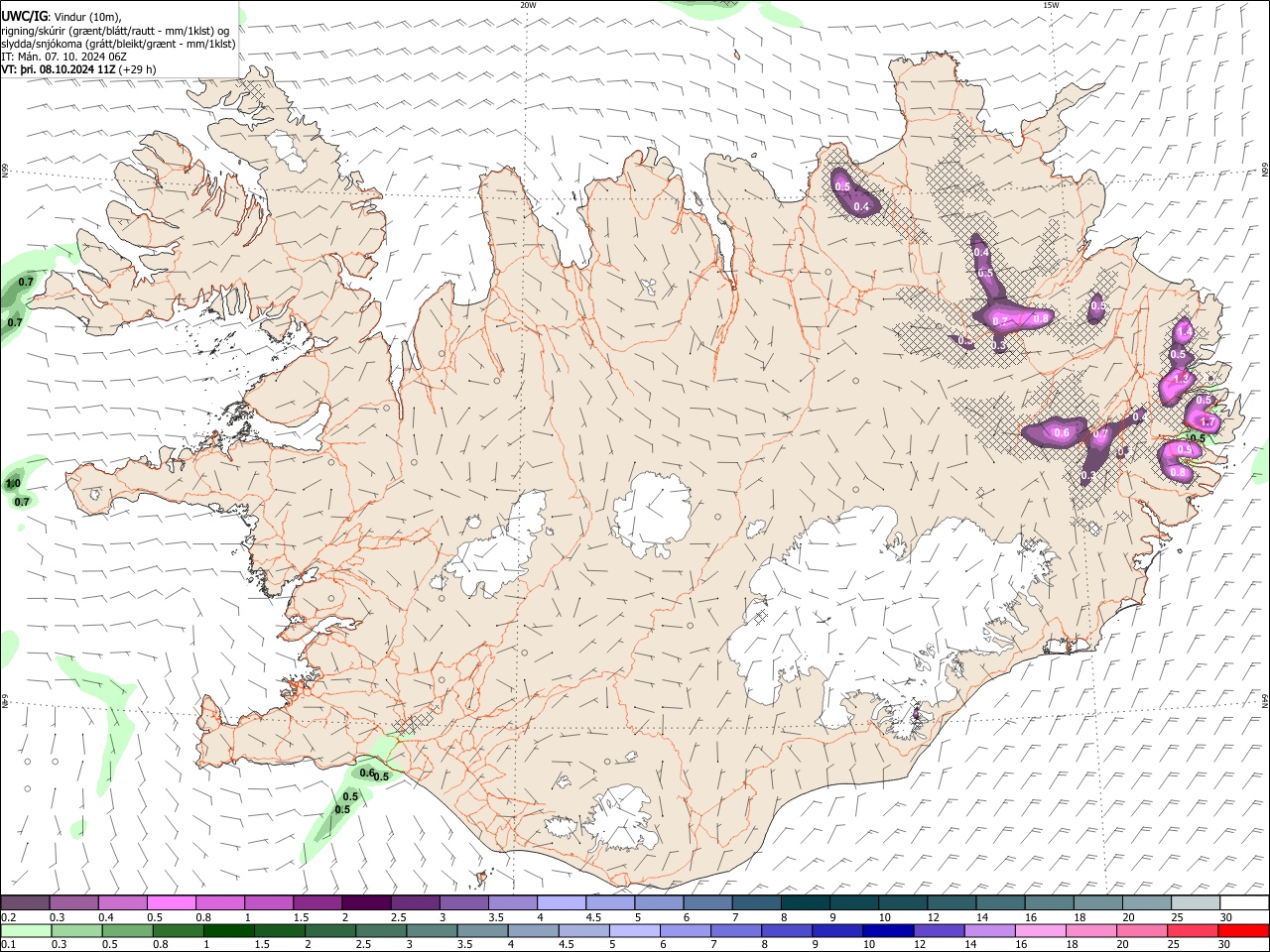Click the pink 0.5 swatch in upper legend row
Screen dimensions: 1270x952
pyautogui.click(x=171, y=902)
